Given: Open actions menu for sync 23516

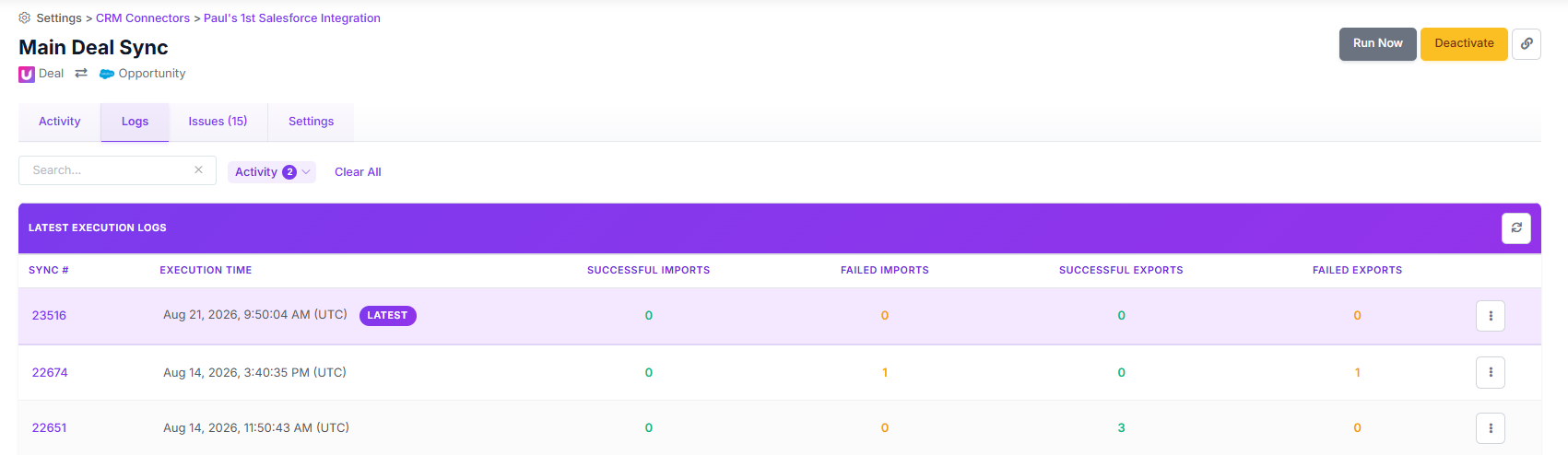Looking at the screenshot, I should tap(1491, 316).
